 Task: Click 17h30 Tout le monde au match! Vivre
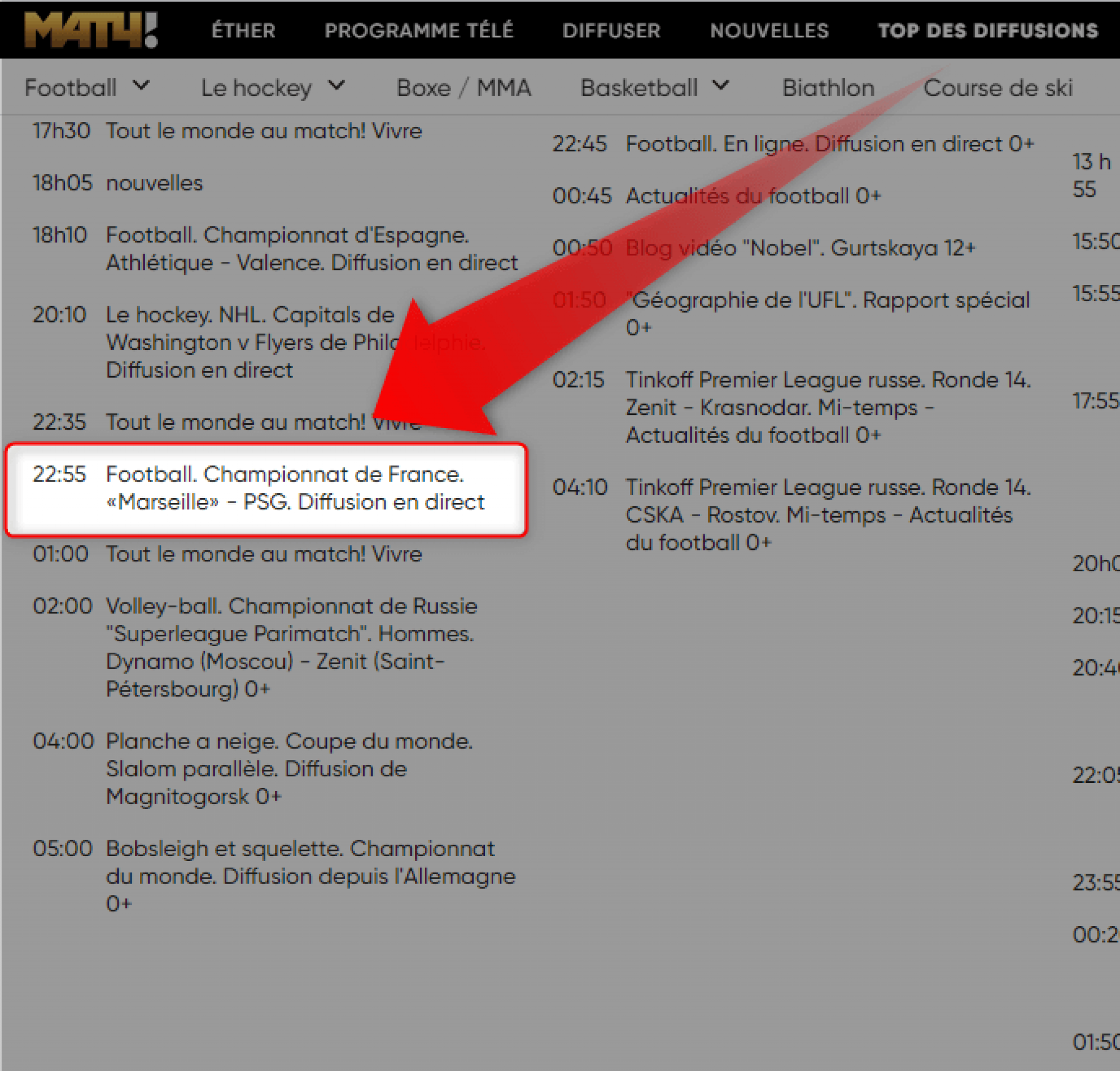pos(227,131)
